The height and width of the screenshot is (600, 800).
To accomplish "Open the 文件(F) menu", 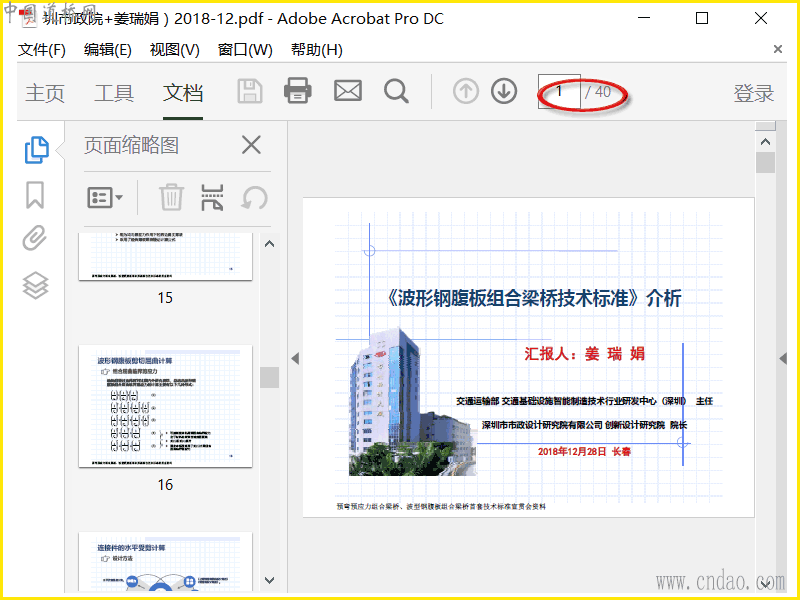I will [x=42, y=50].
